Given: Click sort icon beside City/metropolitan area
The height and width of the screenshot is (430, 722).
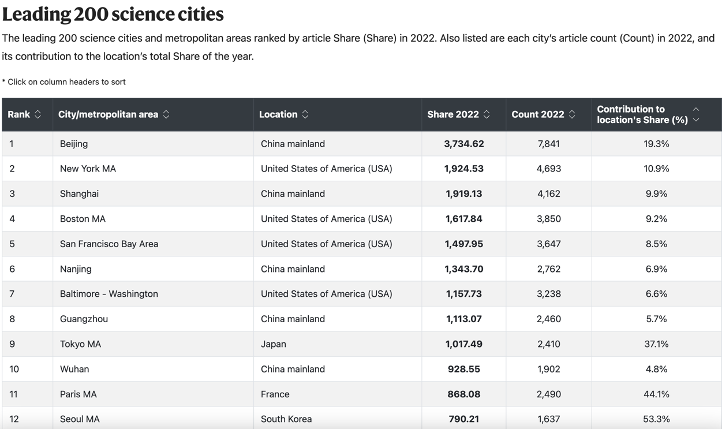Looking at the screenshot, I should (x=166, y=114).
